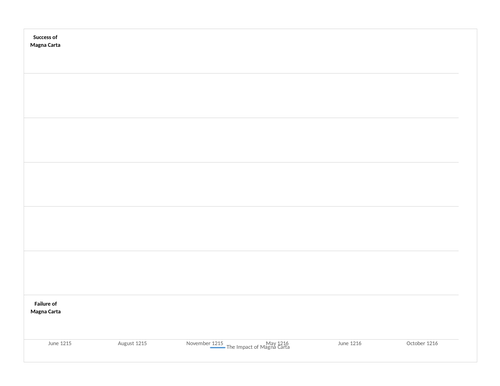Click the chart card's right border edge

tap(477, 195)
